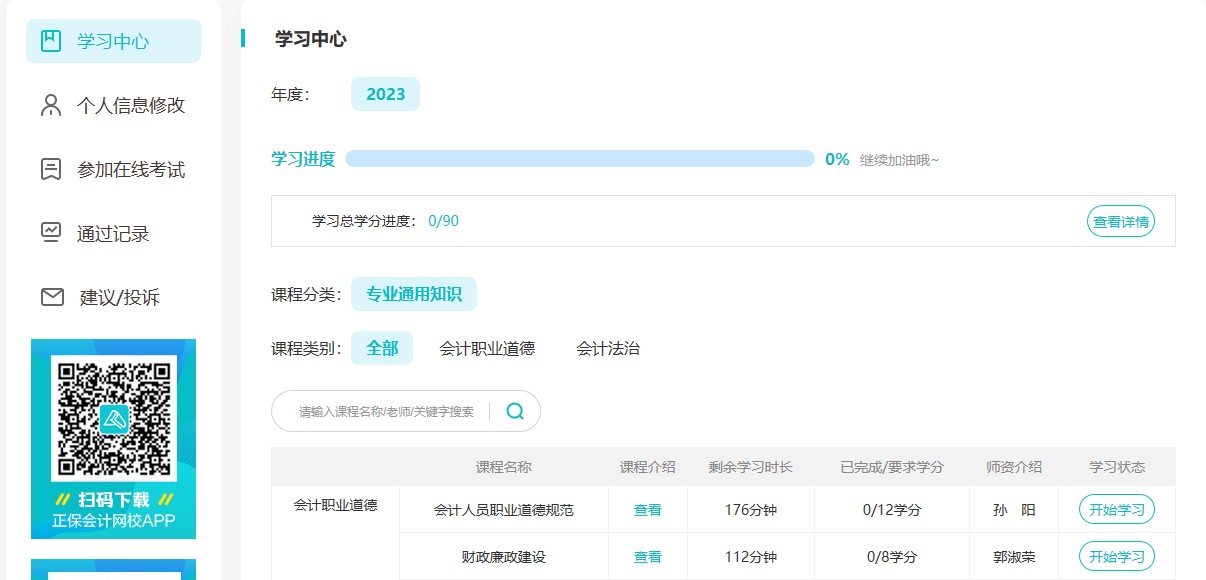1206x580 pixels.
Task: View introduction for 财政廉政建设
Action: pos(647,557)
